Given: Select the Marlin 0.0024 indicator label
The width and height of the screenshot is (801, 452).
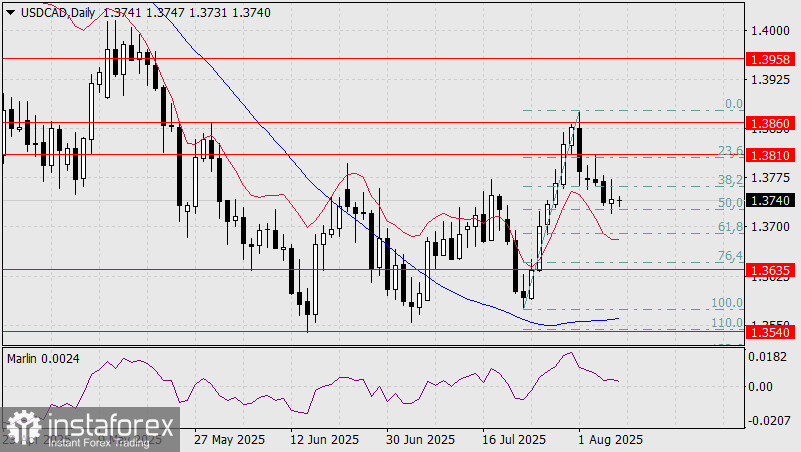Looking at the screenshot, I should tap(43, 359).
